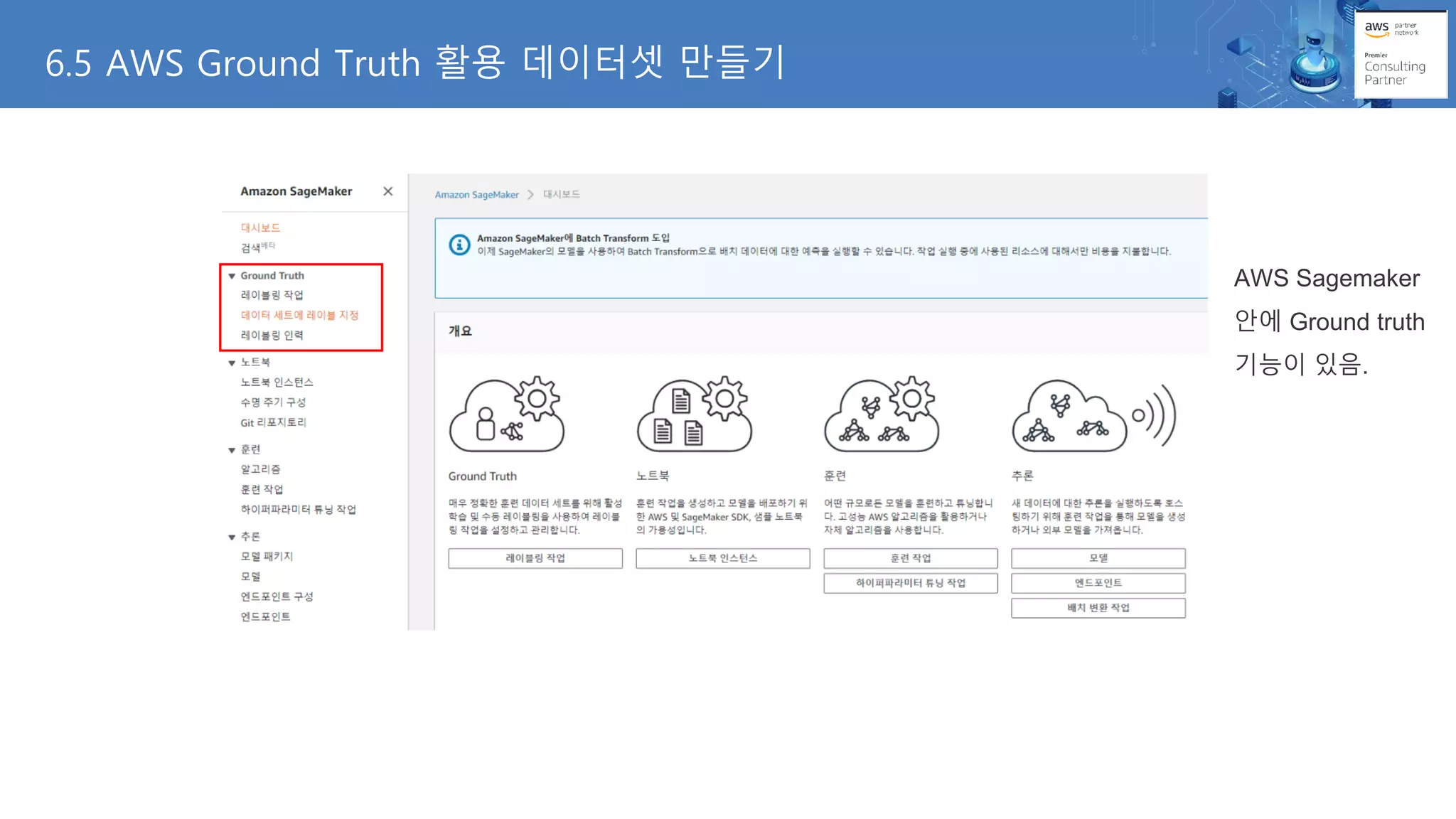Screen dimensions: 1456x819
Task: Click 훈련 card title
Action: tap(835, 476)
